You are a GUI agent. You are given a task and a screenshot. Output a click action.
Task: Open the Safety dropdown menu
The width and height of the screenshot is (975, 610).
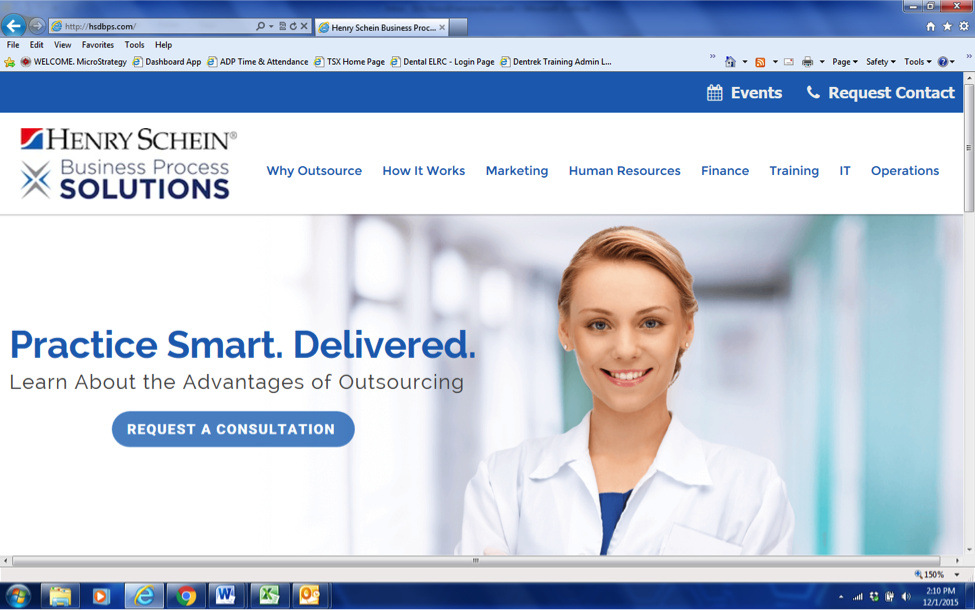point(877,61)
